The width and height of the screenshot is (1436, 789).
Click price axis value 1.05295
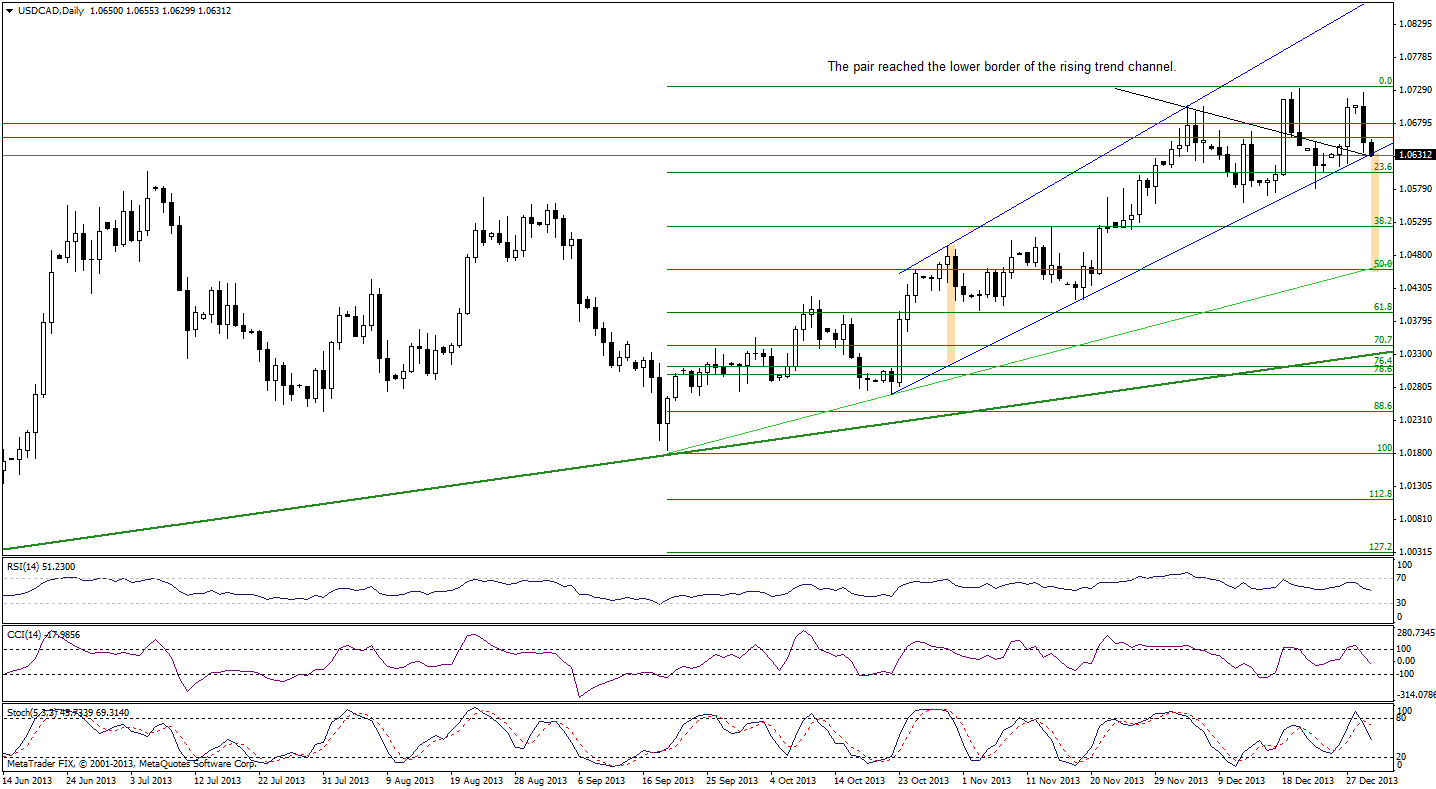(x=1415, y=221)
